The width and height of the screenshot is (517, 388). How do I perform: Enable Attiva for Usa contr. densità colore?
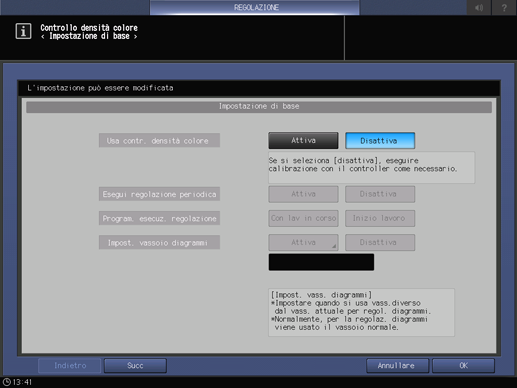(303, 140)
